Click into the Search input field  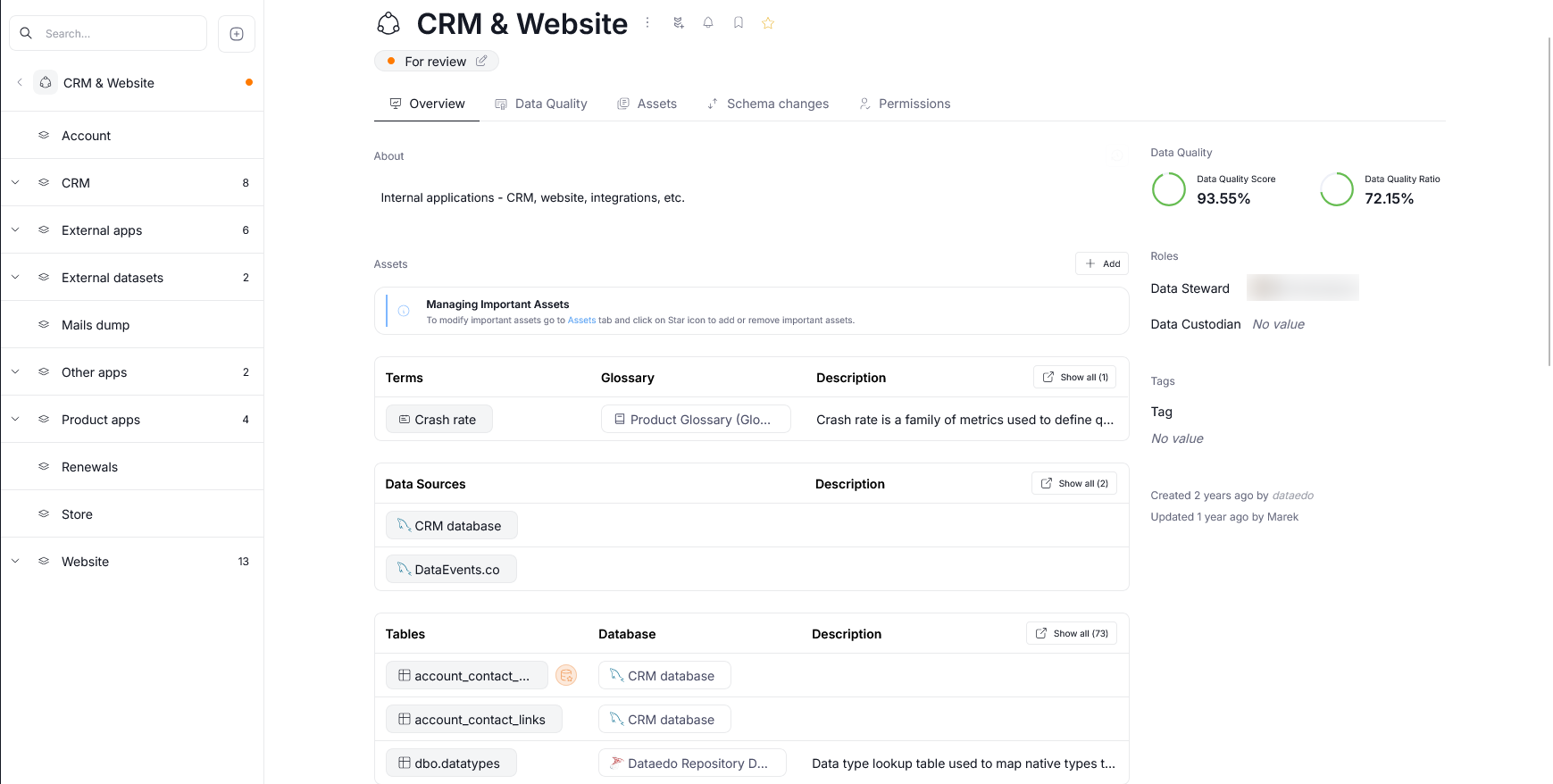point(121,34)
